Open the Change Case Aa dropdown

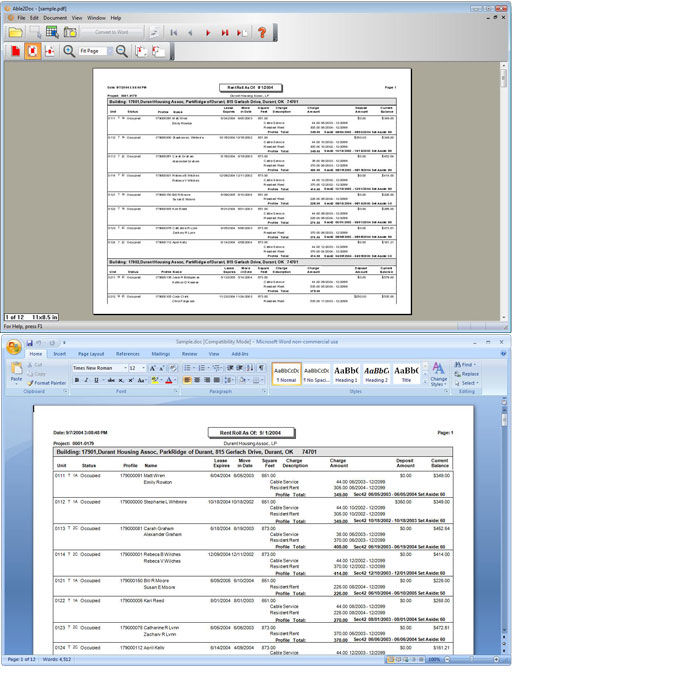(x=142, y=380)
